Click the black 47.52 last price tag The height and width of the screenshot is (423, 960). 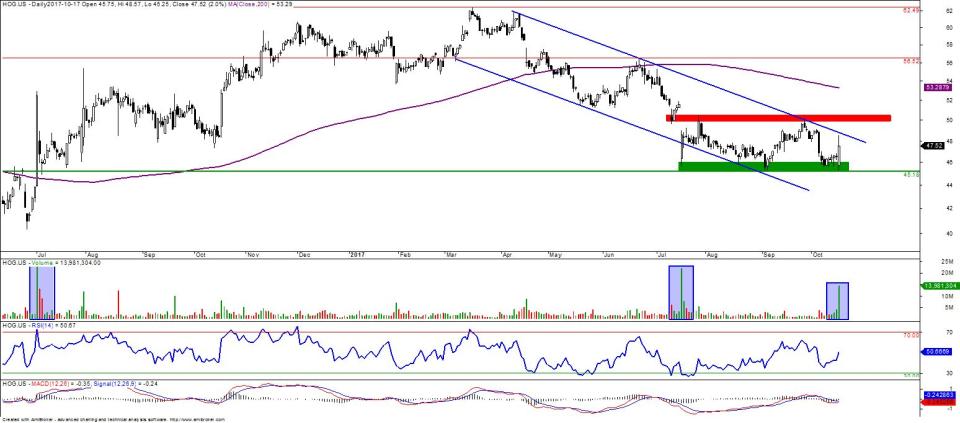[934, 146]
